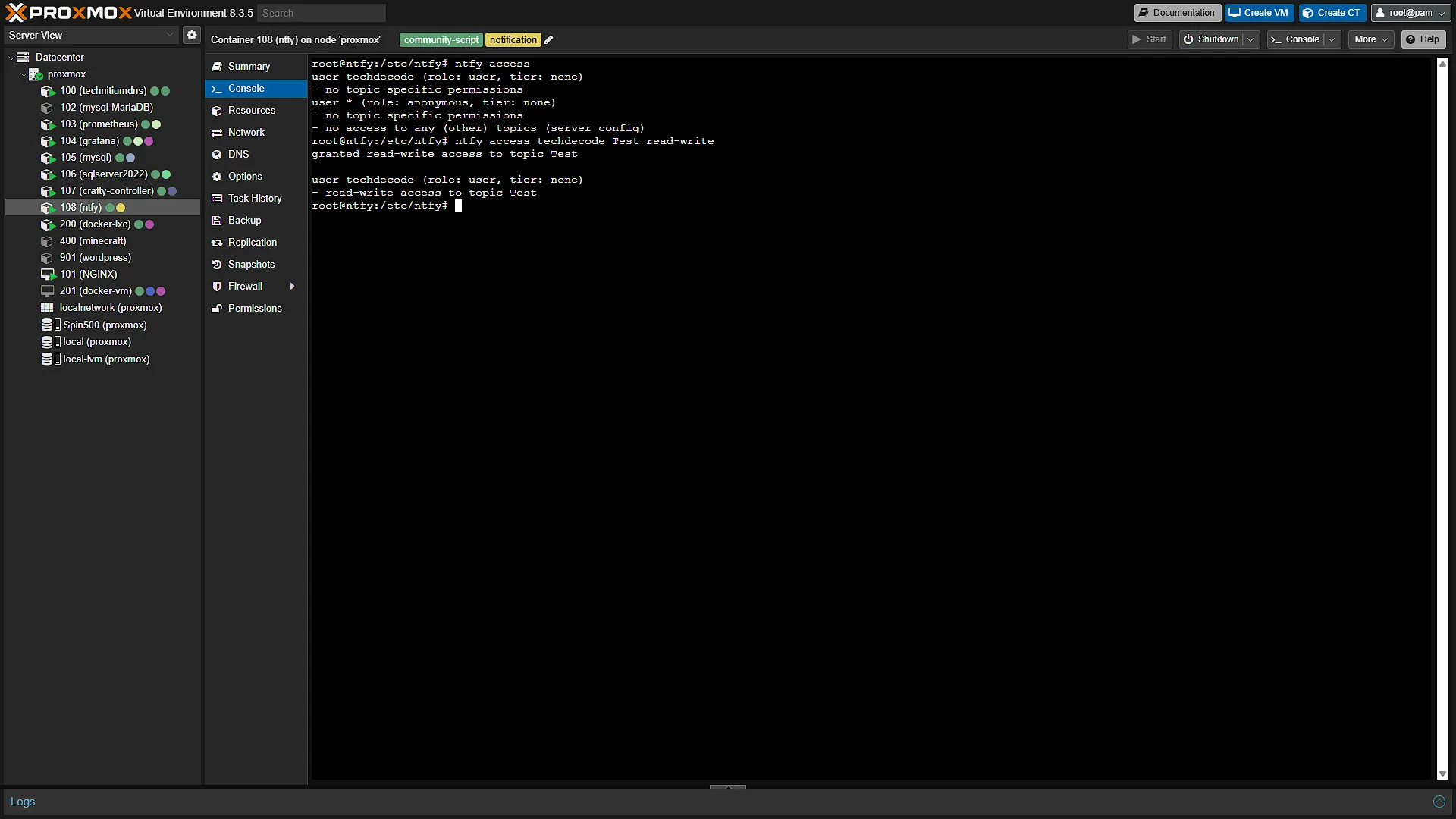The image size is (1456, 819).
Task: Select 901 (wordpress) in the tree
Action: [x=102, y=258]
